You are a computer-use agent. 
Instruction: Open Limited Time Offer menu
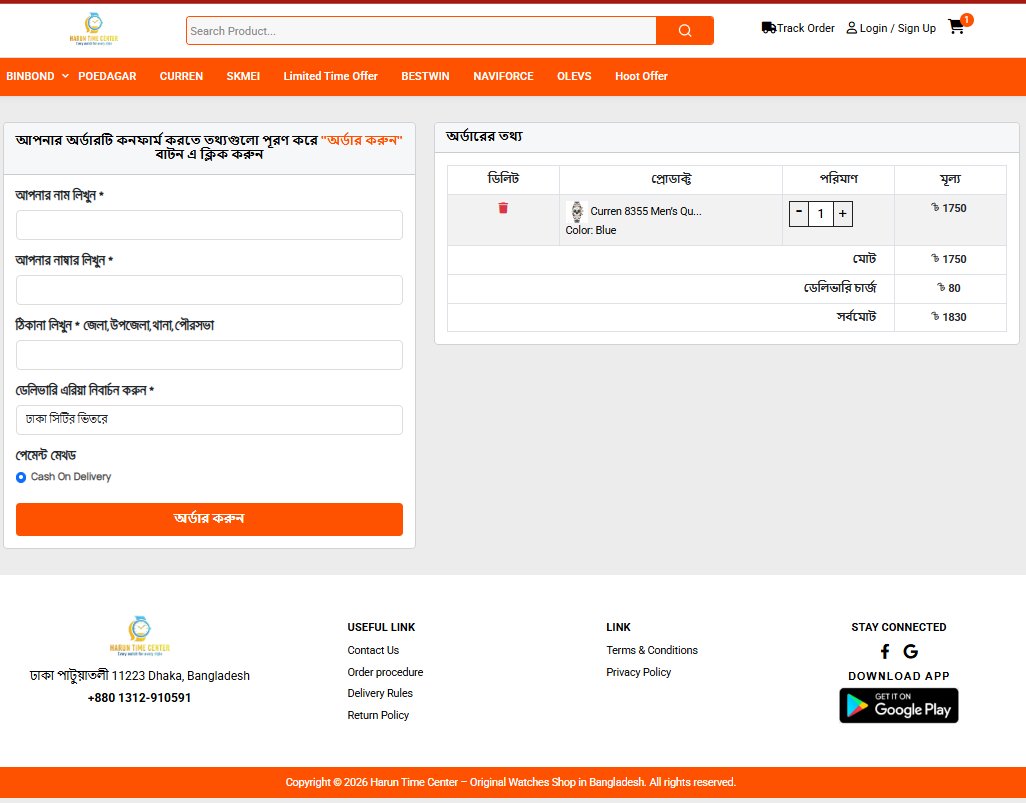point(330,76)
